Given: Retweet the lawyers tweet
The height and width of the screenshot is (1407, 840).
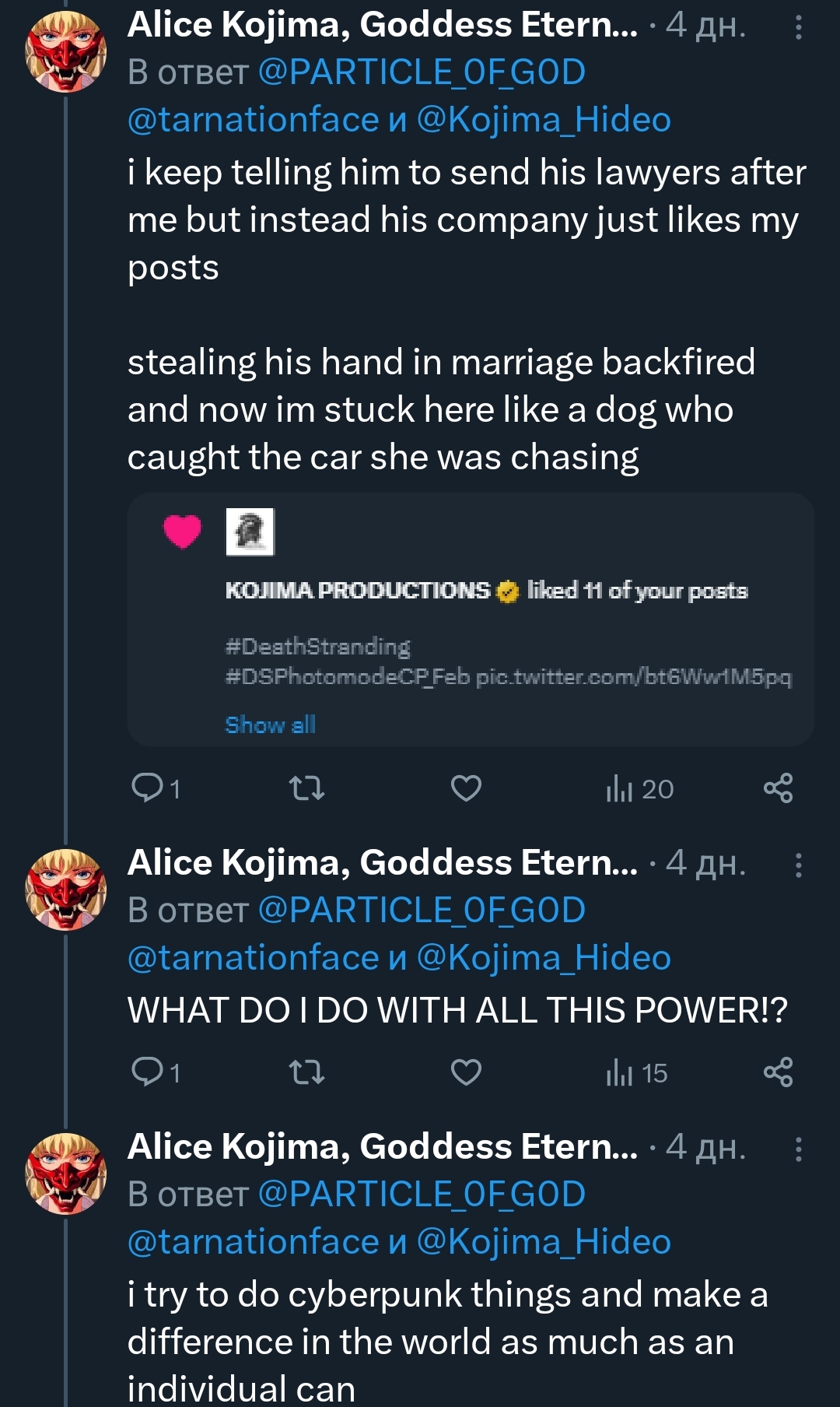Looking at the screenshot, I should coord(306,788).
